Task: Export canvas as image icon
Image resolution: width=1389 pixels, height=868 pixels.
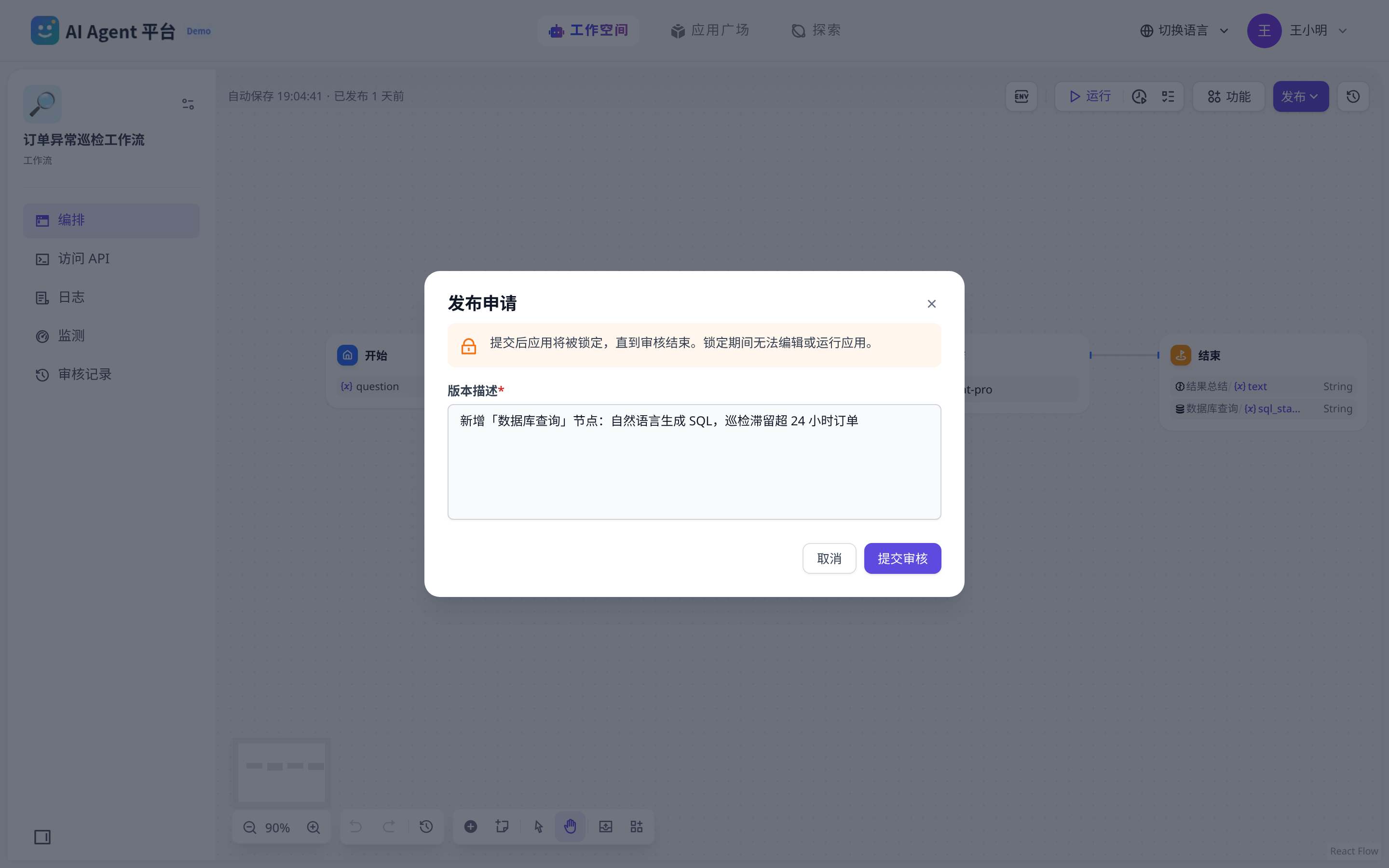Action: [x=606, y=827]
